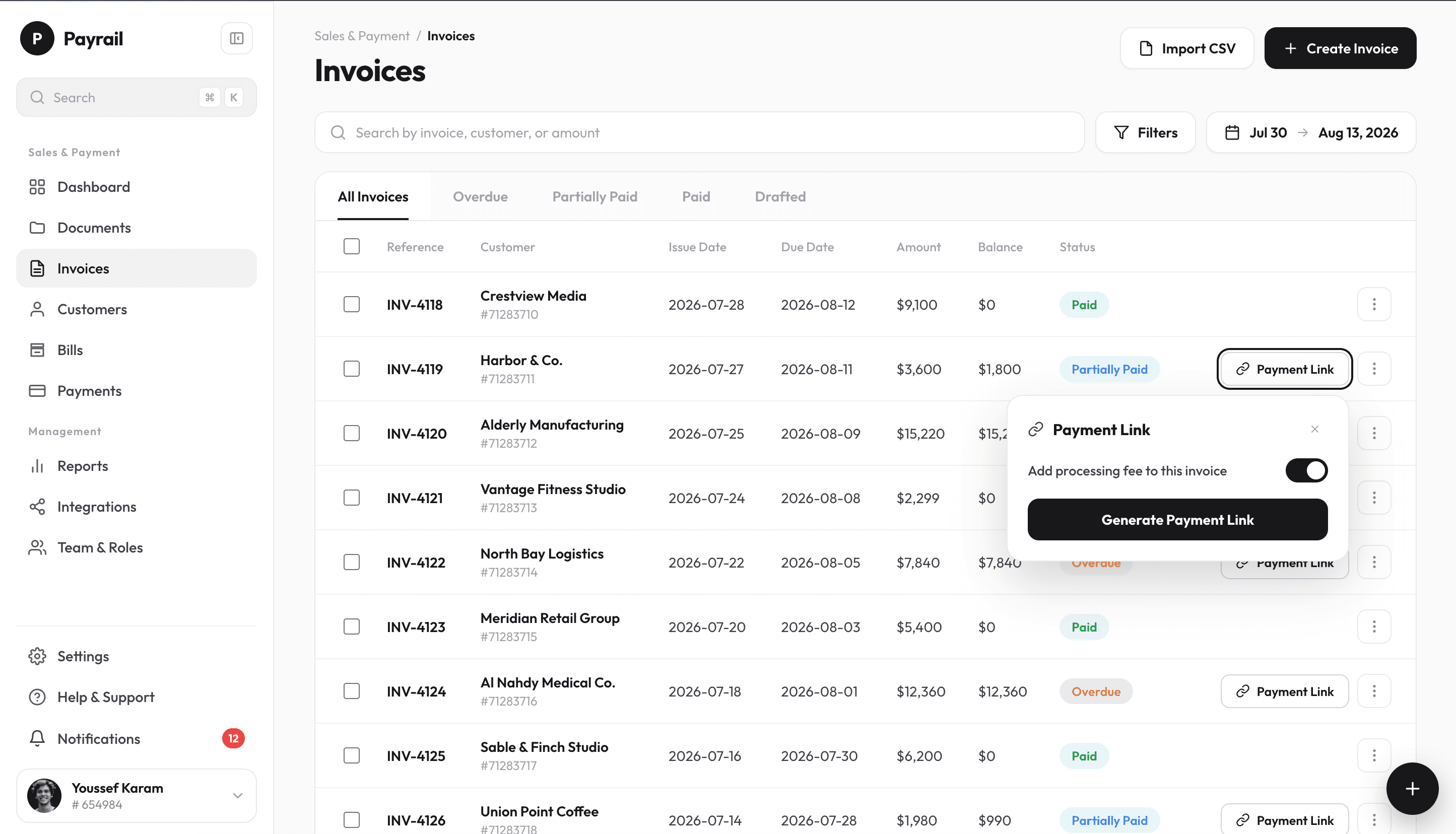Close the Payment Link popover
Image resolution: width=1456 pixels, height=834 pixels.
(1314, 429)
